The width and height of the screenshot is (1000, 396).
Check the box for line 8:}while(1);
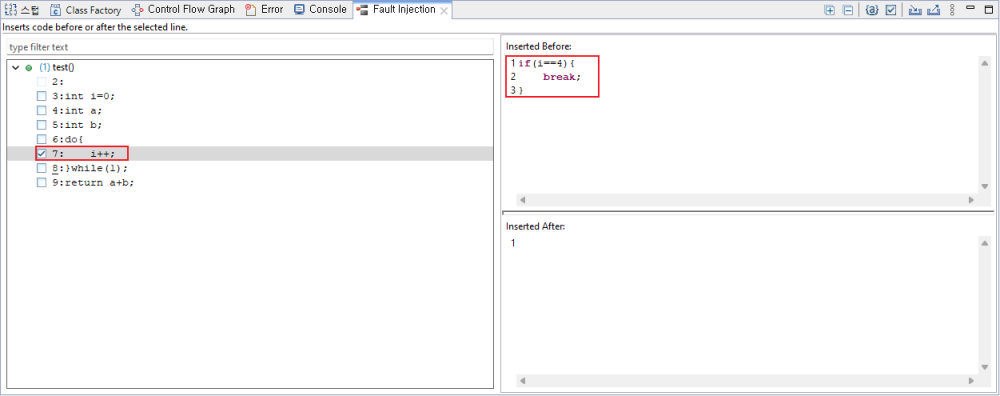(x=41, y=168)
